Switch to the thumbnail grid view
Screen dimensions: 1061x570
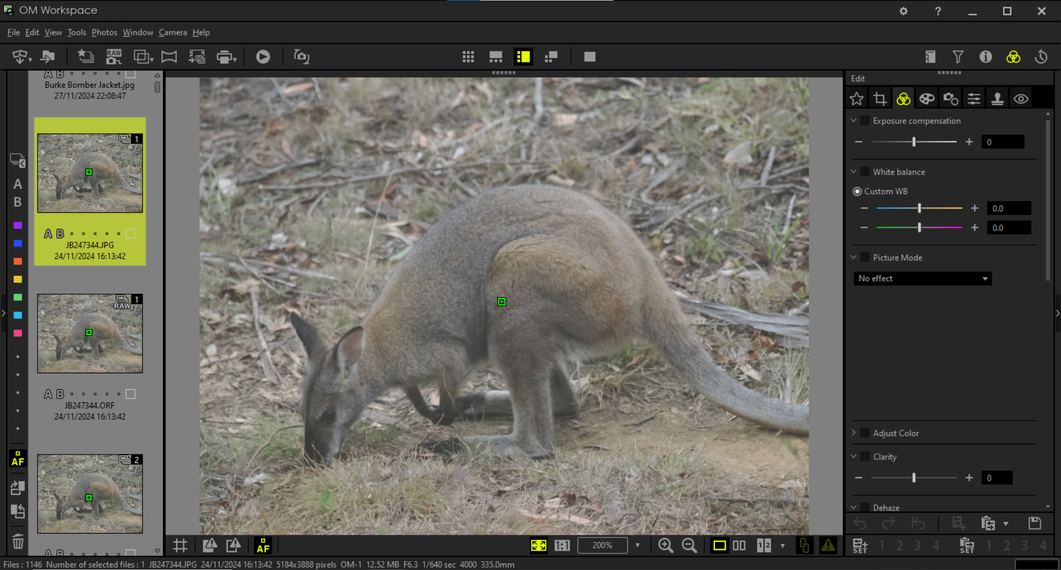(x=468, y=57)
